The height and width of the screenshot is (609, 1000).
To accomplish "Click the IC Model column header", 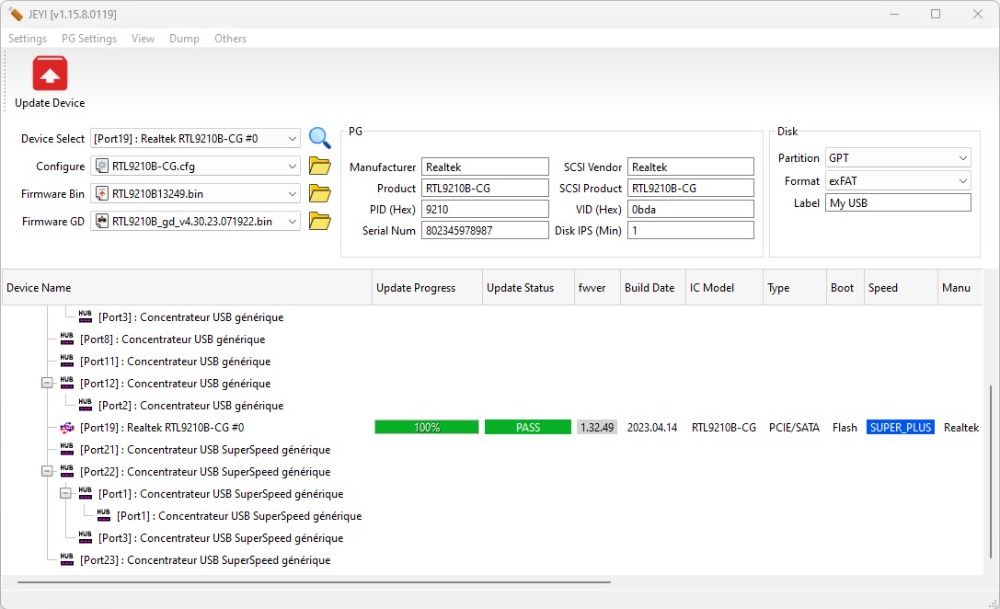I will 712,288.
